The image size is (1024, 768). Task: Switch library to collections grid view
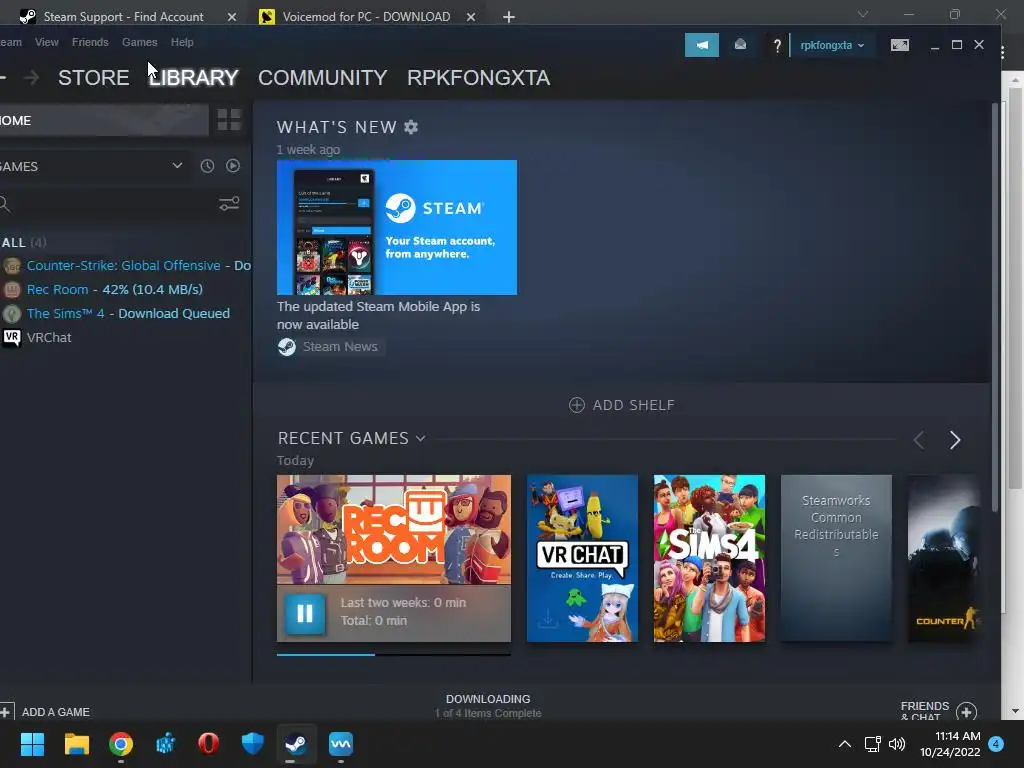tap(229, 120)
